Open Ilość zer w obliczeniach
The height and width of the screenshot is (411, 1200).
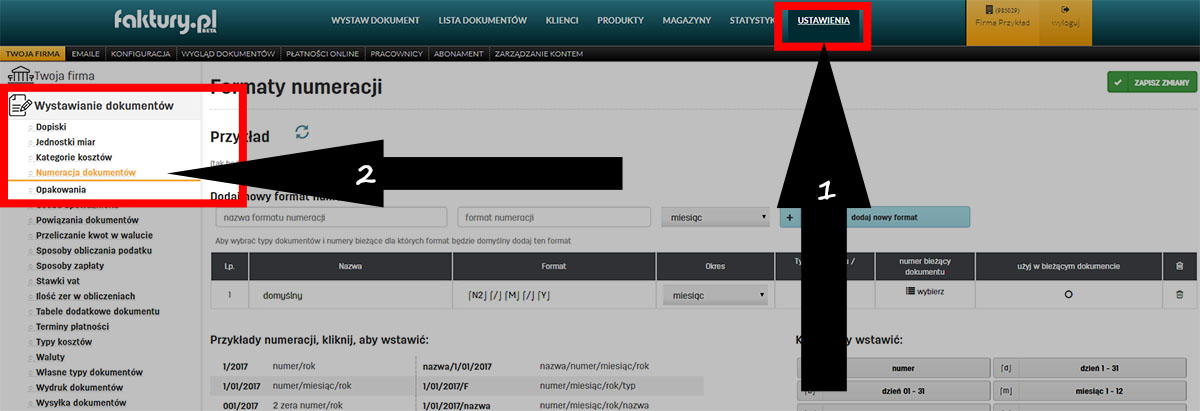point(87,296)
